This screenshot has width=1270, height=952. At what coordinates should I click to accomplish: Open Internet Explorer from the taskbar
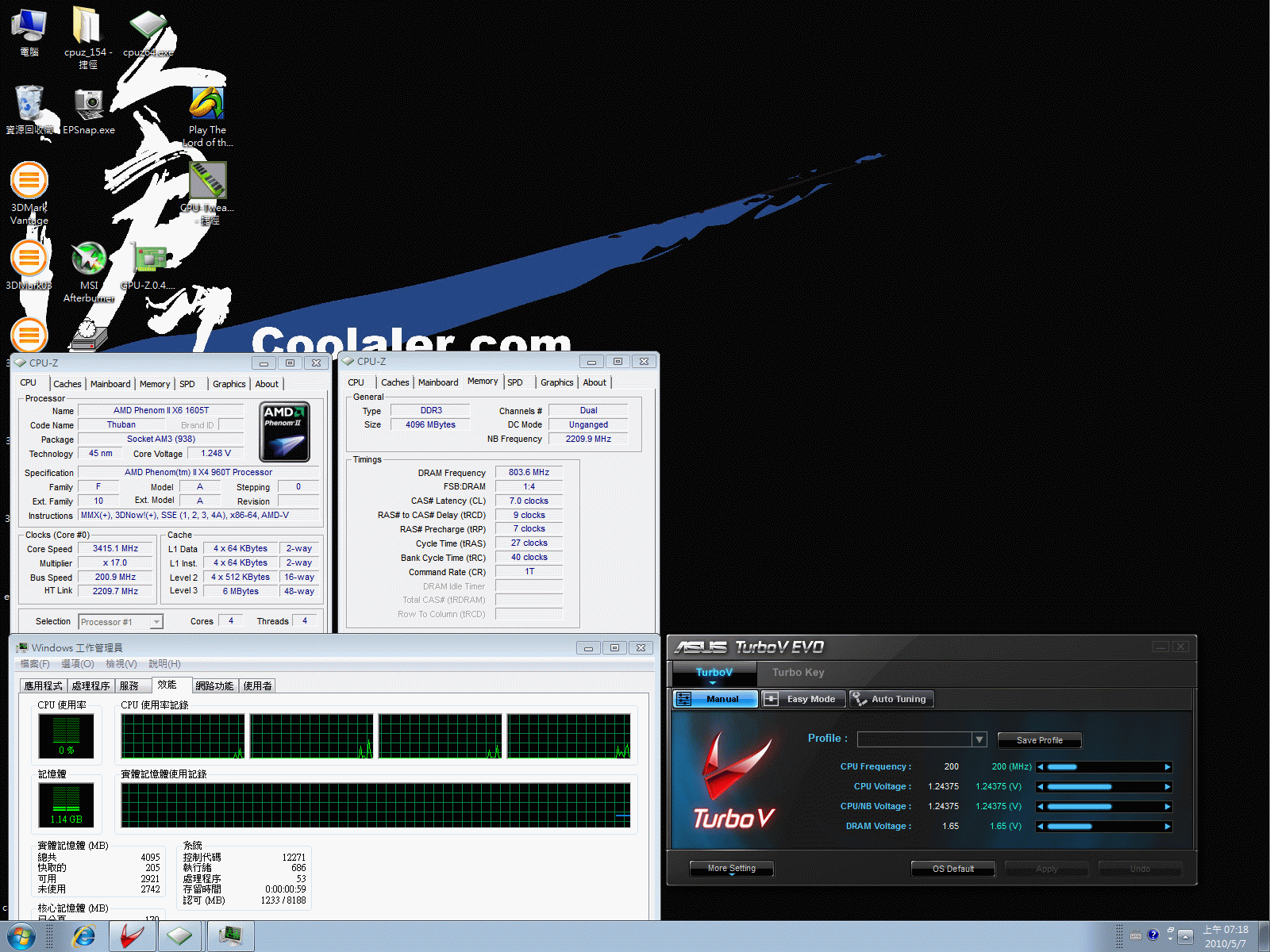(x=83, y=937)
